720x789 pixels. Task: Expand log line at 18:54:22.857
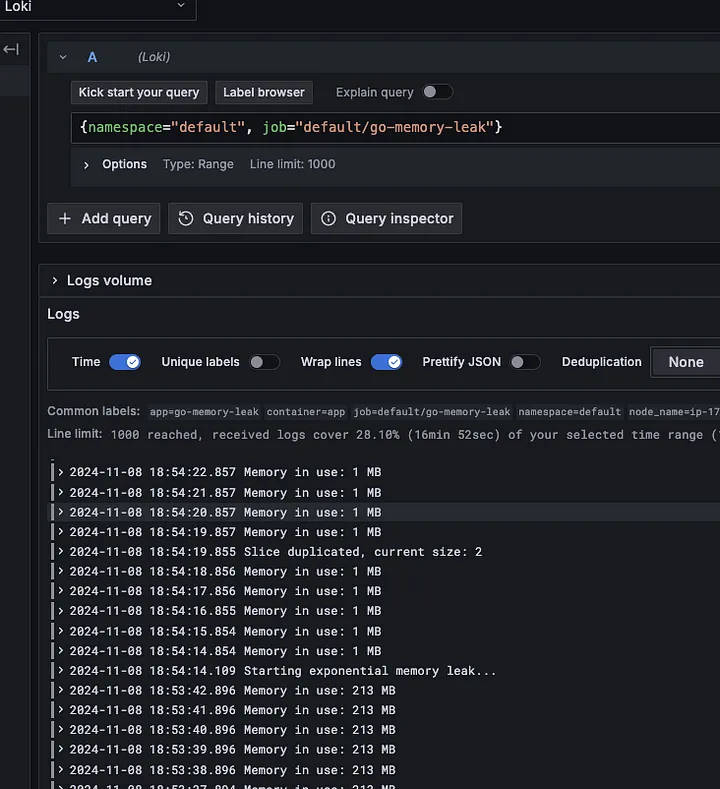tap(61, 472)
